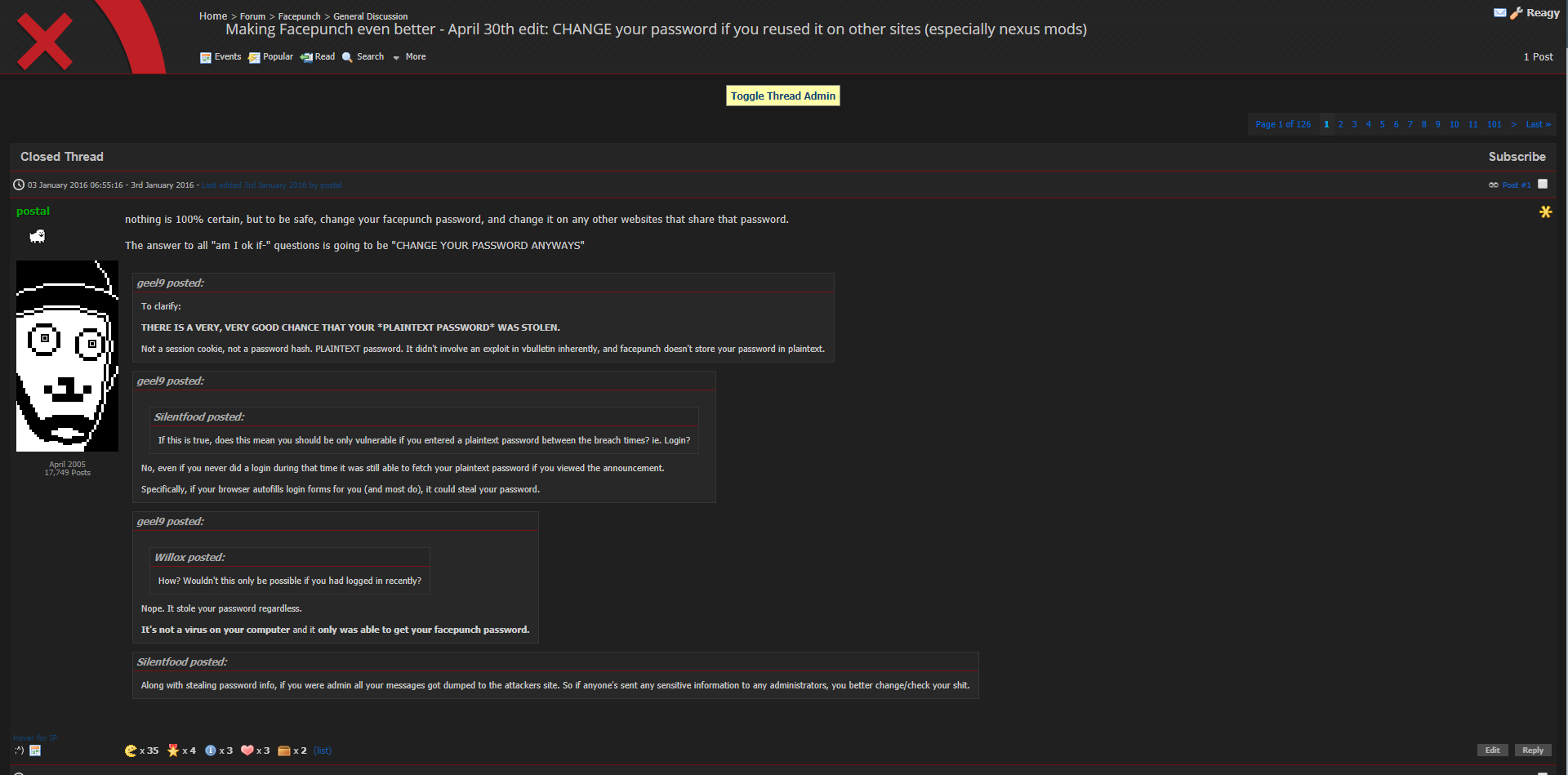Viewport: 1568px width, 775px height.
Task: Go to page 101 of the thread
Action: tap(1494, 124)
